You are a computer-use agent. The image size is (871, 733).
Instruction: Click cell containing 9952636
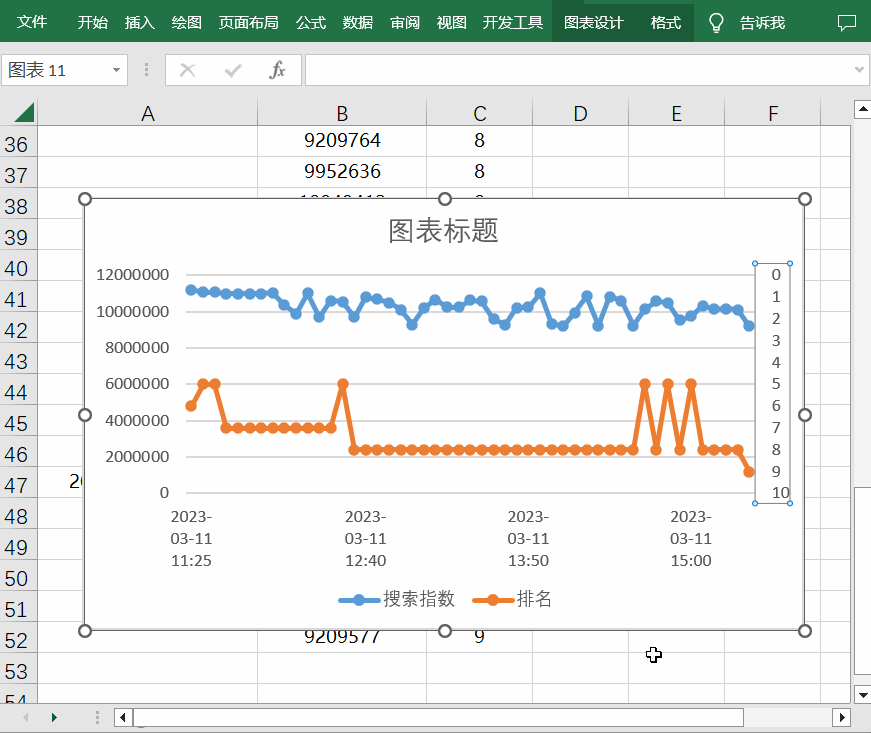click(x=342, y=172)
